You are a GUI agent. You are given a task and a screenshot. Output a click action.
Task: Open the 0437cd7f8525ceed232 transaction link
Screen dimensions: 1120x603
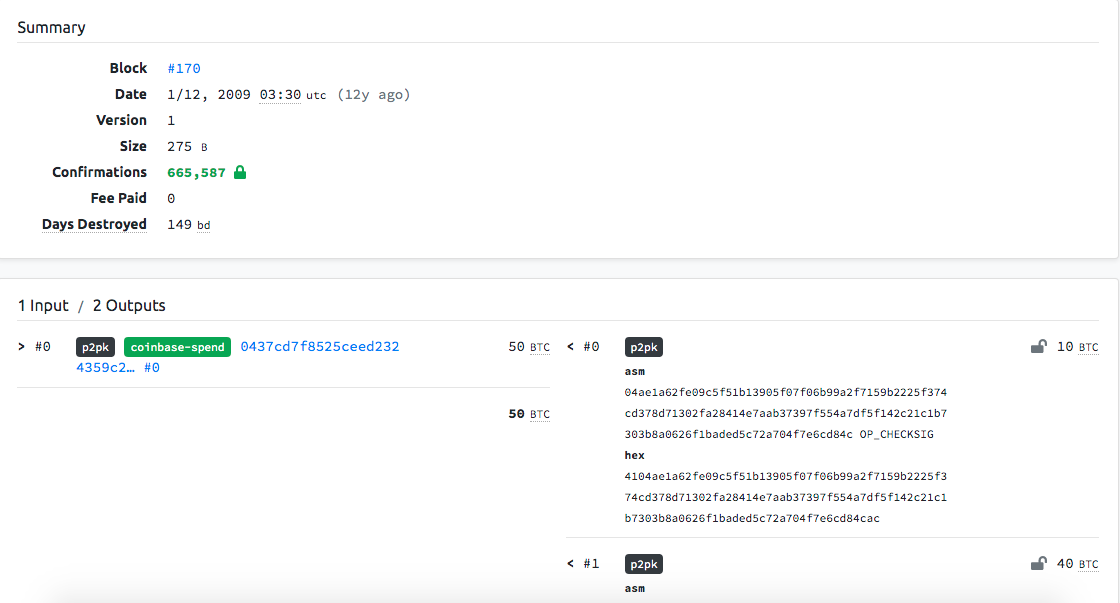tap(320, 347)
